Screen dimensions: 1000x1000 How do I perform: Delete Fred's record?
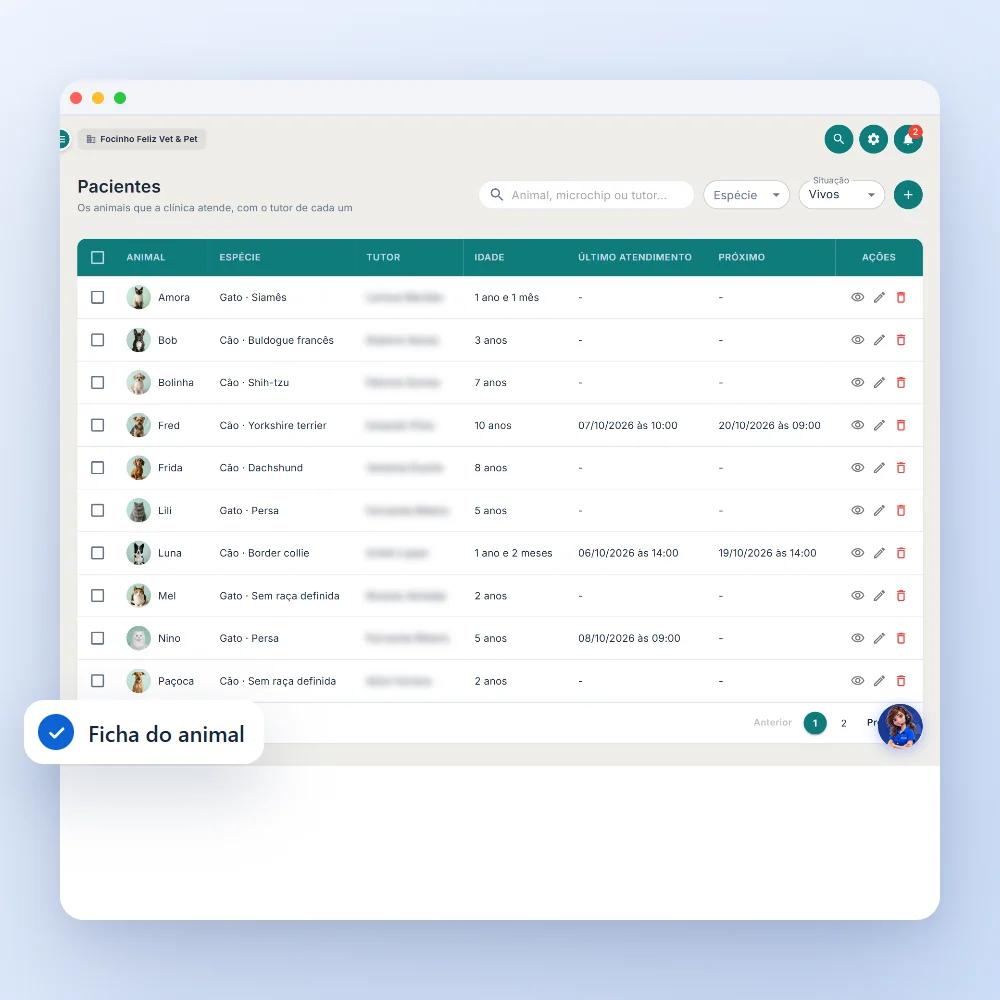click(901, 425)
